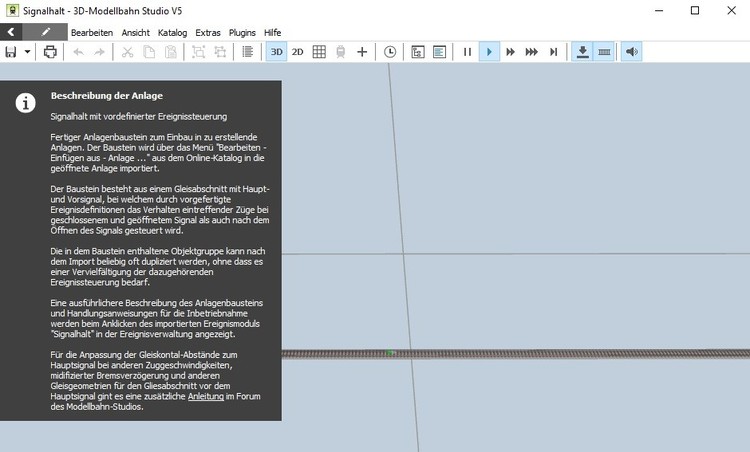Click the plus add-object icon
The height and width of the screenshot is (452, 750).
[x=362, y=52]
